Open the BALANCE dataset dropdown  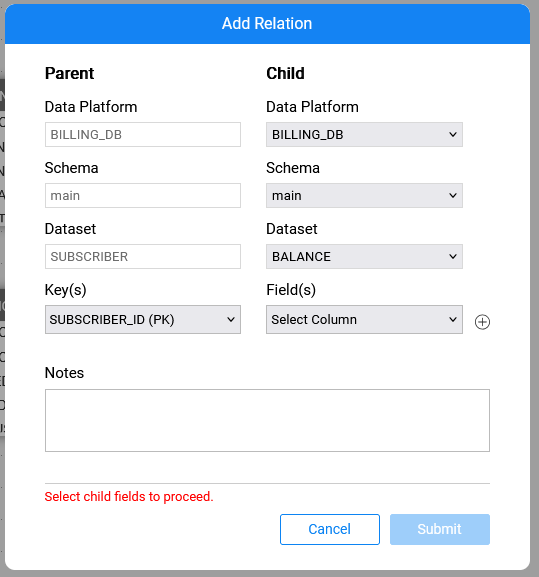coord(364,256)
